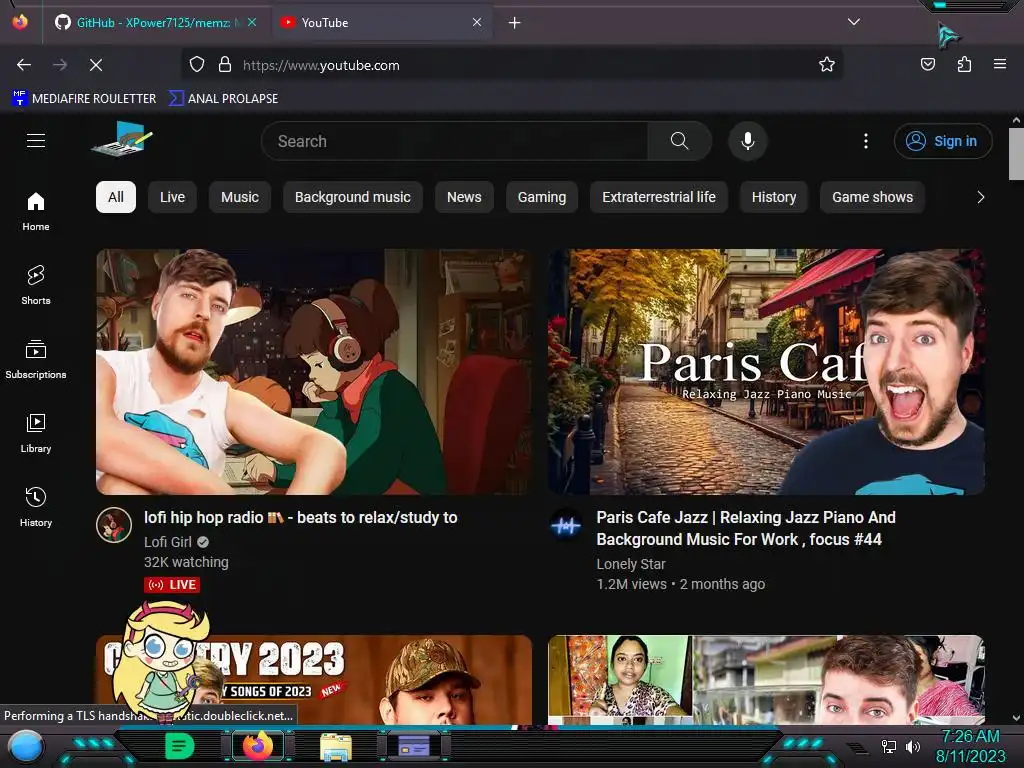The width and height of the screenshot is (1024, 768).
Task: Click Lonely Star channel avatar
Action: pyautogui.click(x=566, y=525)
